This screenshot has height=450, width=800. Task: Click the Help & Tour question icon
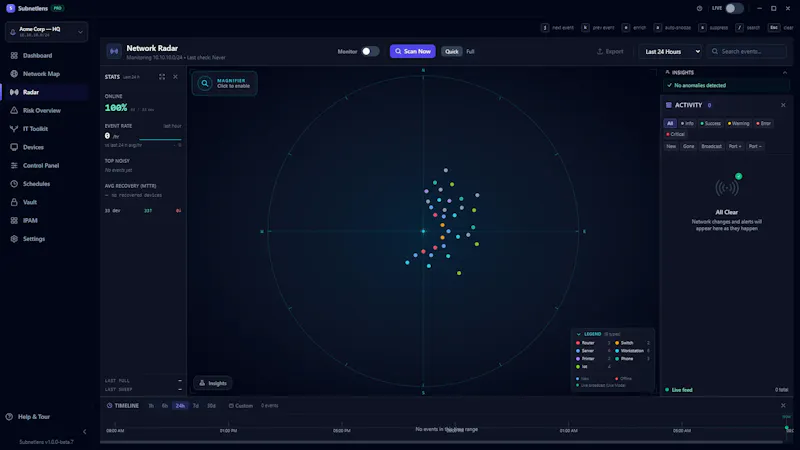[x=9, y=416]
